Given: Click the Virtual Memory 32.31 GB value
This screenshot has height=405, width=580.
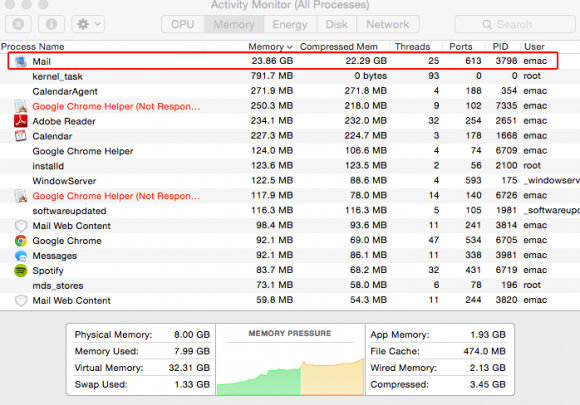Looking at the screenshot, I should point(189,368).
